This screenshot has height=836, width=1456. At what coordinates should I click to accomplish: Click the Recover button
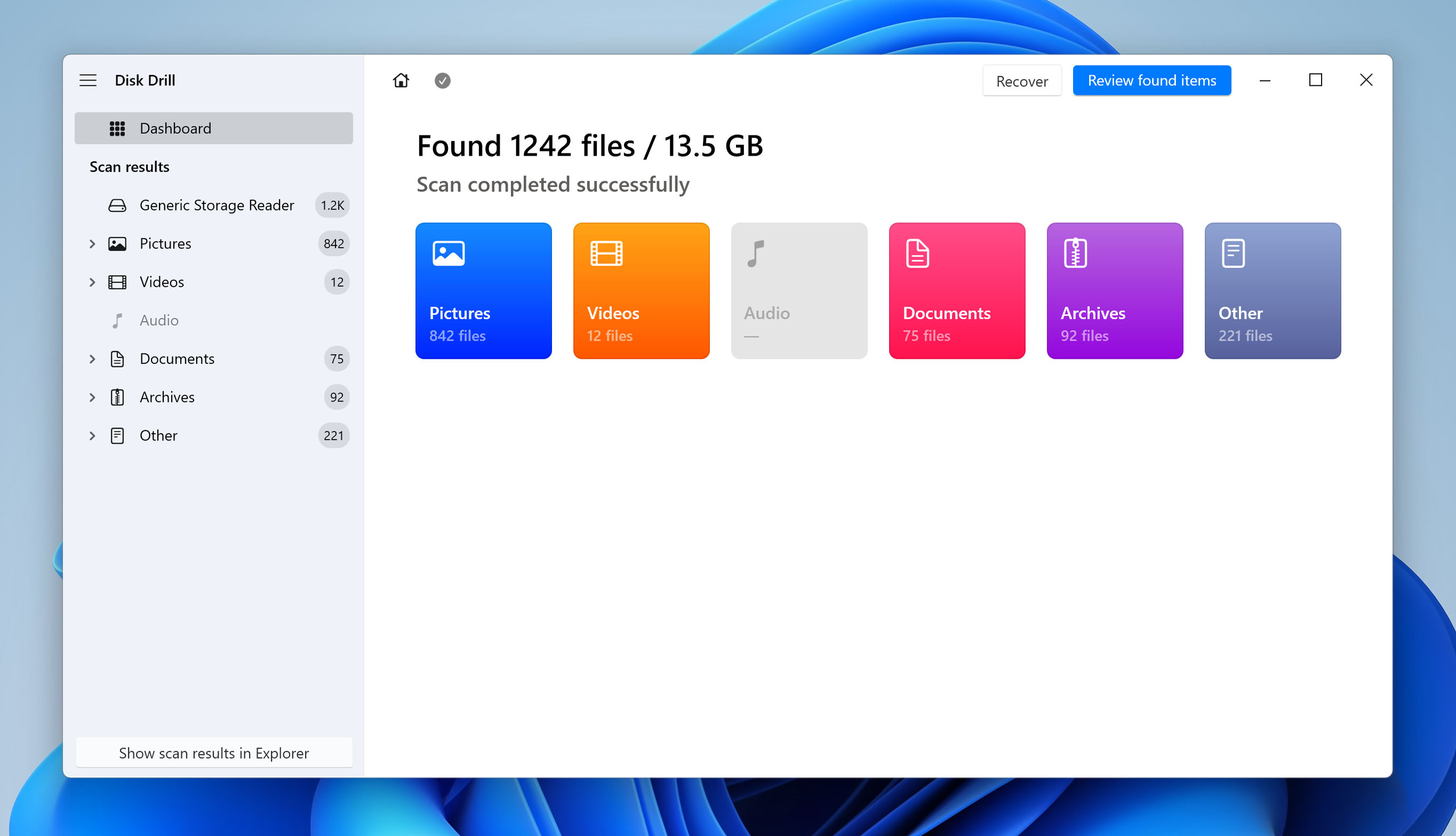click(1022, 81)
